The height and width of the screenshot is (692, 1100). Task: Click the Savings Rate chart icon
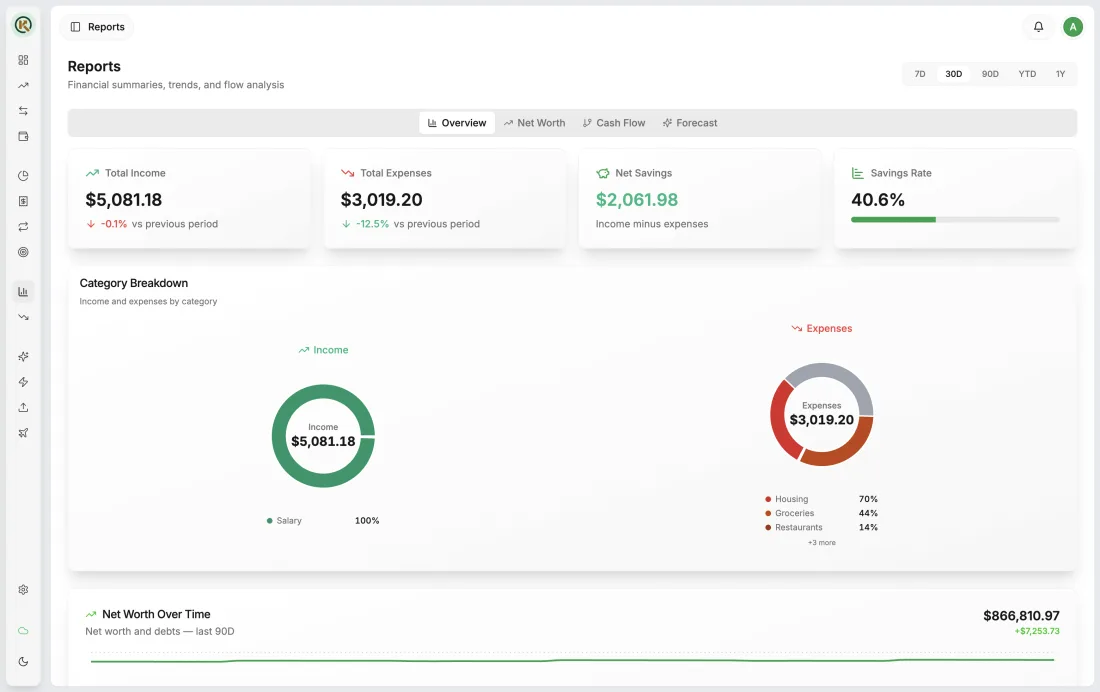857,173
